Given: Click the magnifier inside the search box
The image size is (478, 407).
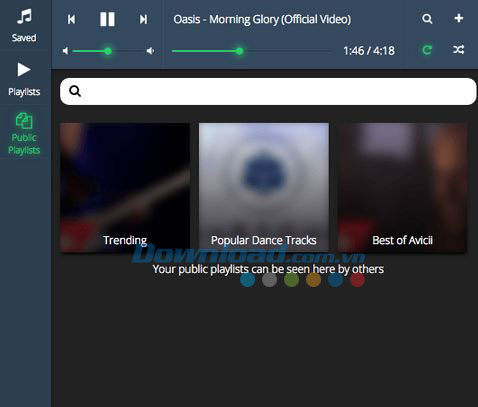Looking at the screenshot, I should 75,91.
